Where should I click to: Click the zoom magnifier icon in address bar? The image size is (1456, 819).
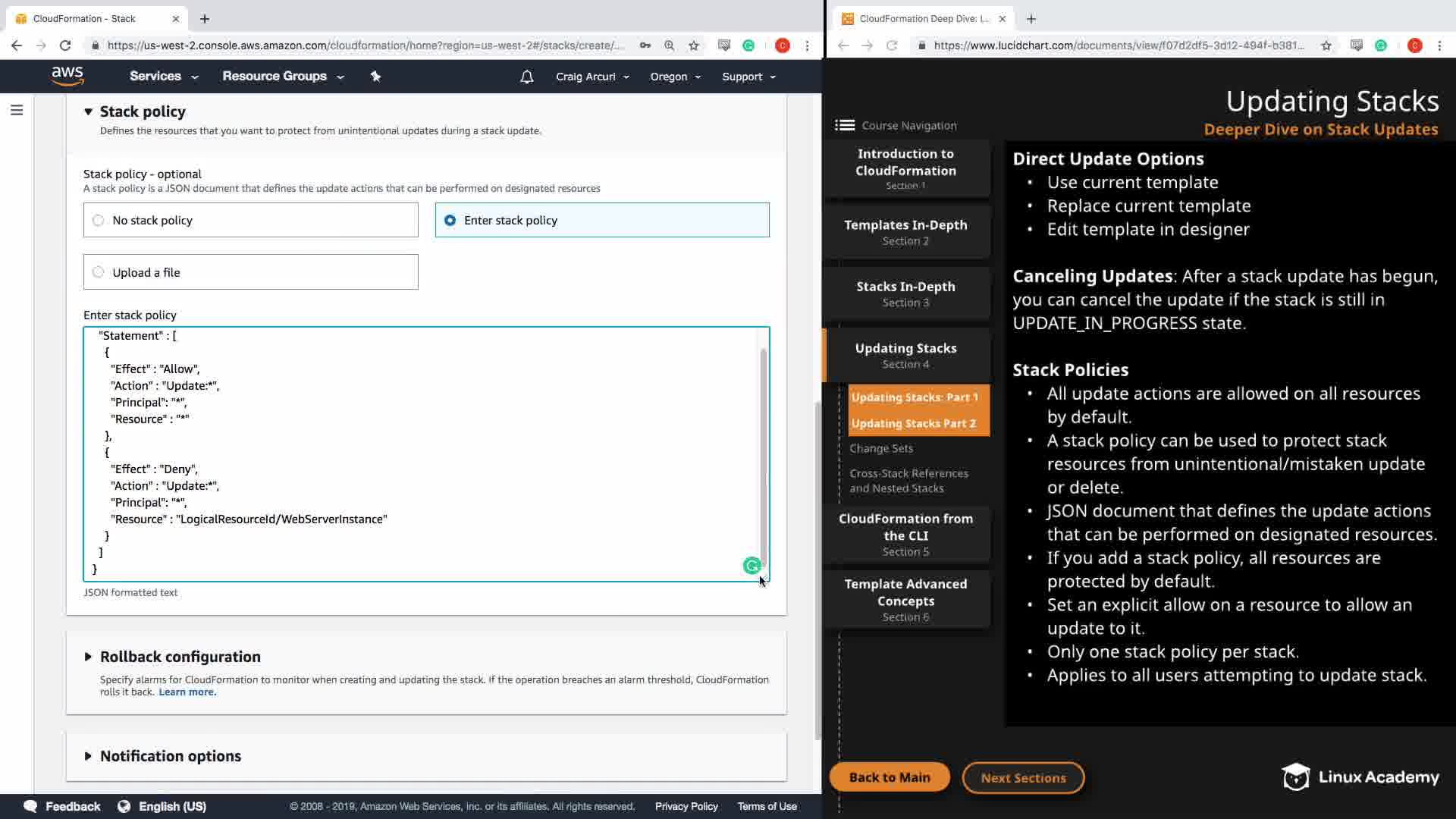click(669, 45)
